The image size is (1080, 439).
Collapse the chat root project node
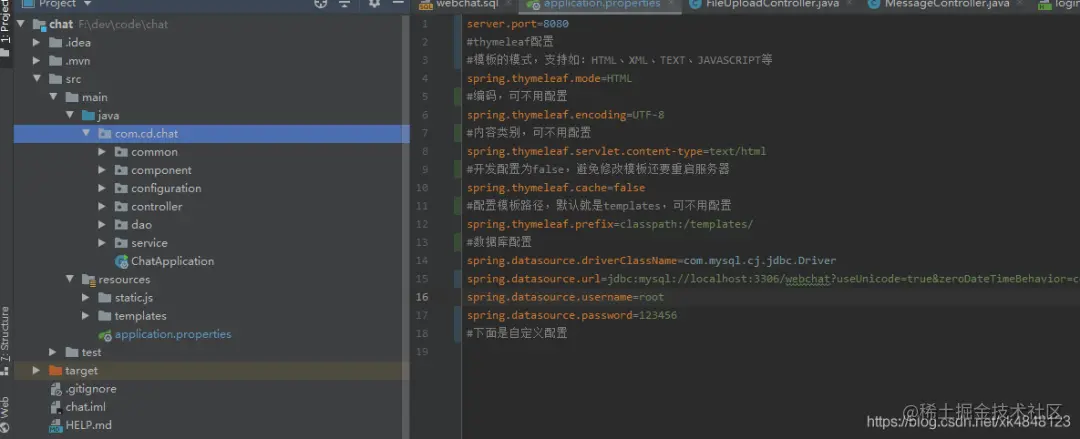(x=21, y=24)
